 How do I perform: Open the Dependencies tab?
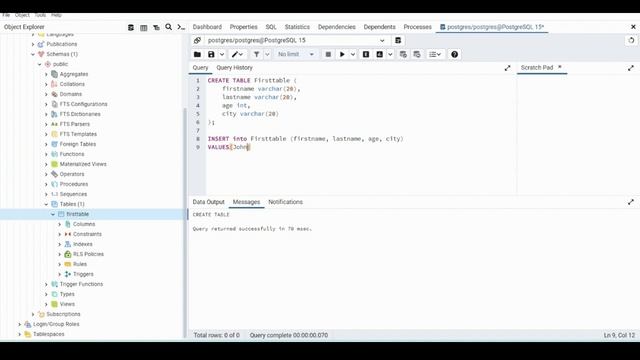(x=337, y=27)
